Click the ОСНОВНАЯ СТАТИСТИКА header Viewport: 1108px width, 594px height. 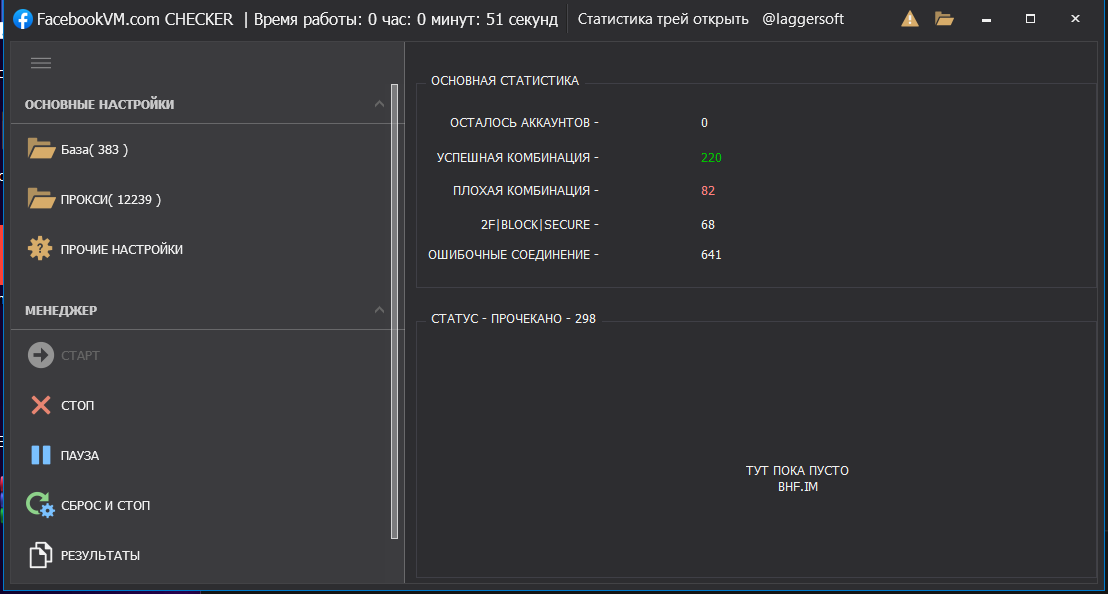pos(505,81)
